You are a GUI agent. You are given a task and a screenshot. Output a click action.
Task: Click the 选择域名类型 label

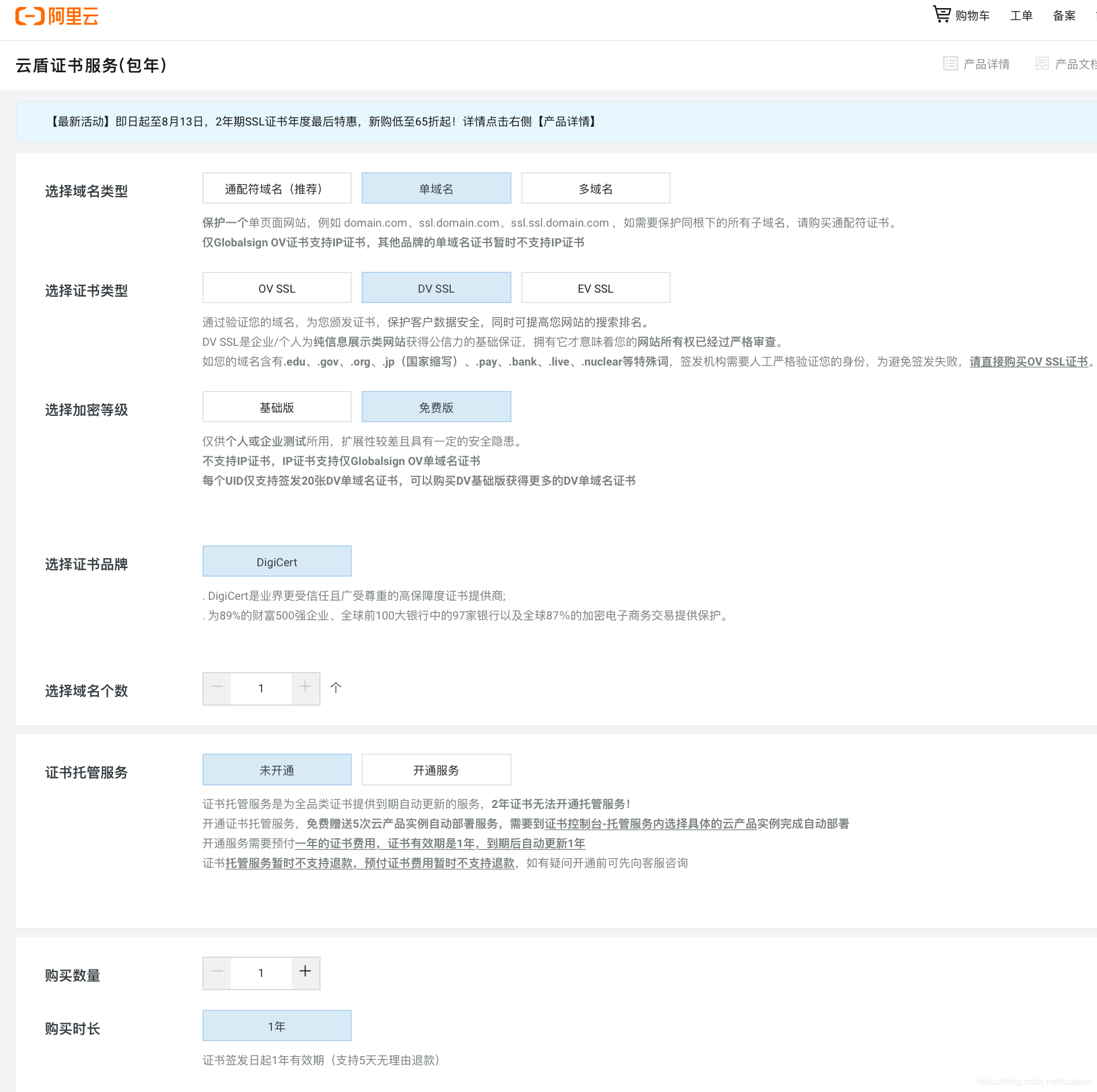click(86, 191)
